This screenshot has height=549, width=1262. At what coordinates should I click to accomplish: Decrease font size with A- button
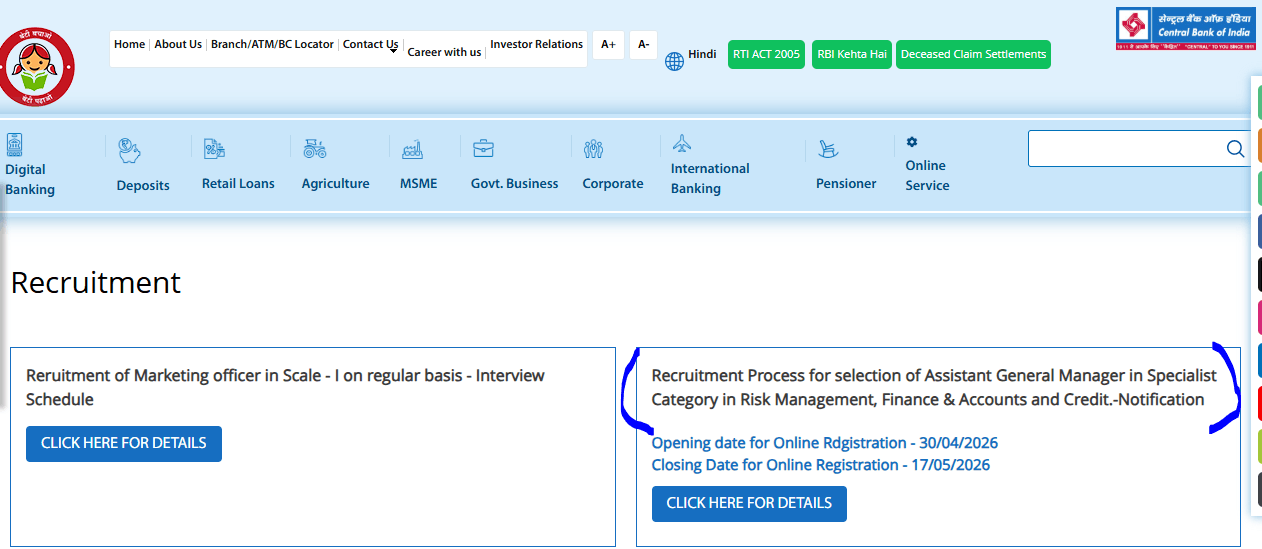(x=643, y=45)
